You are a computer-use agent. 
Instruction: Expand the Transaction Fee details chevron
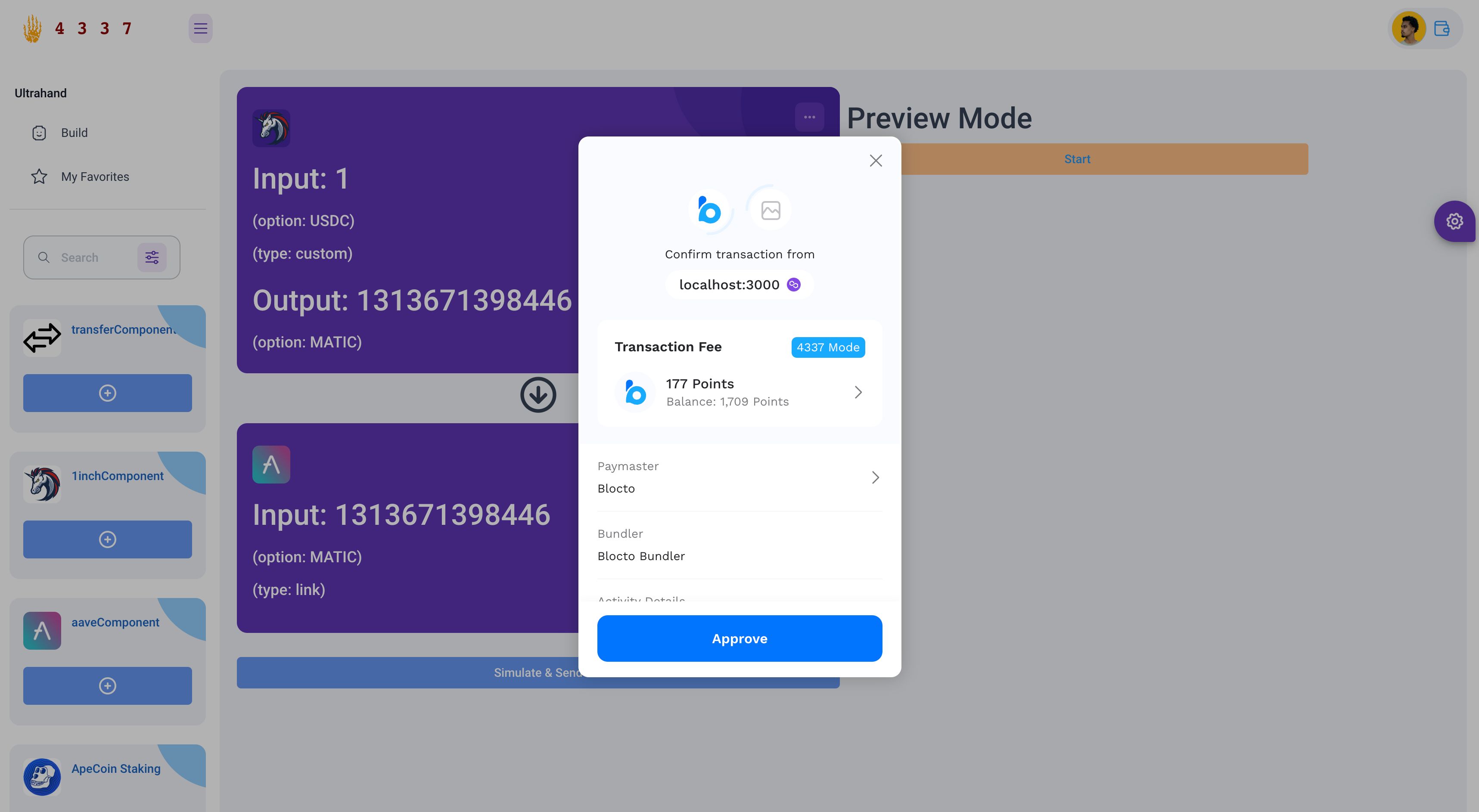[x=857, y=391]
